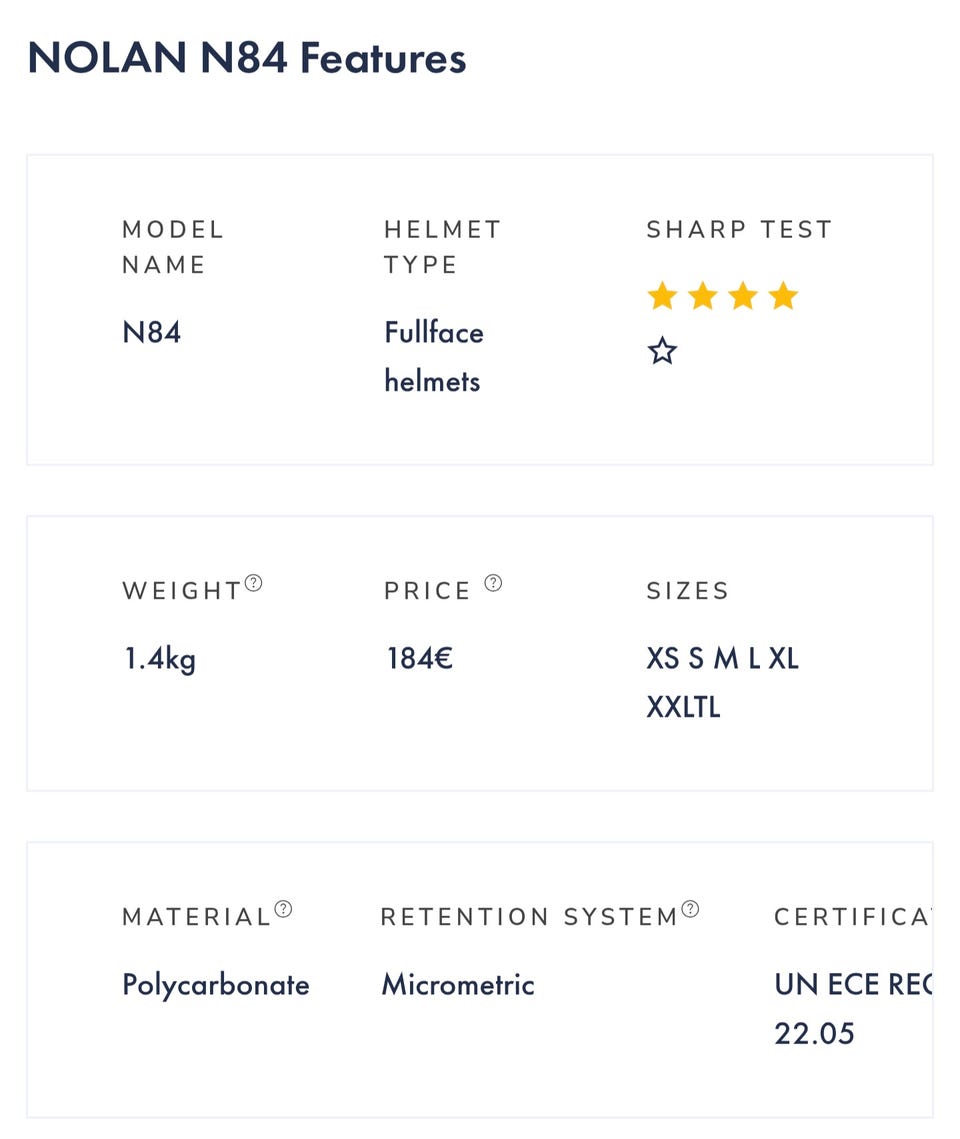Select the second yellow SHARP star
Screen dimensions: 960x1139
703,296
